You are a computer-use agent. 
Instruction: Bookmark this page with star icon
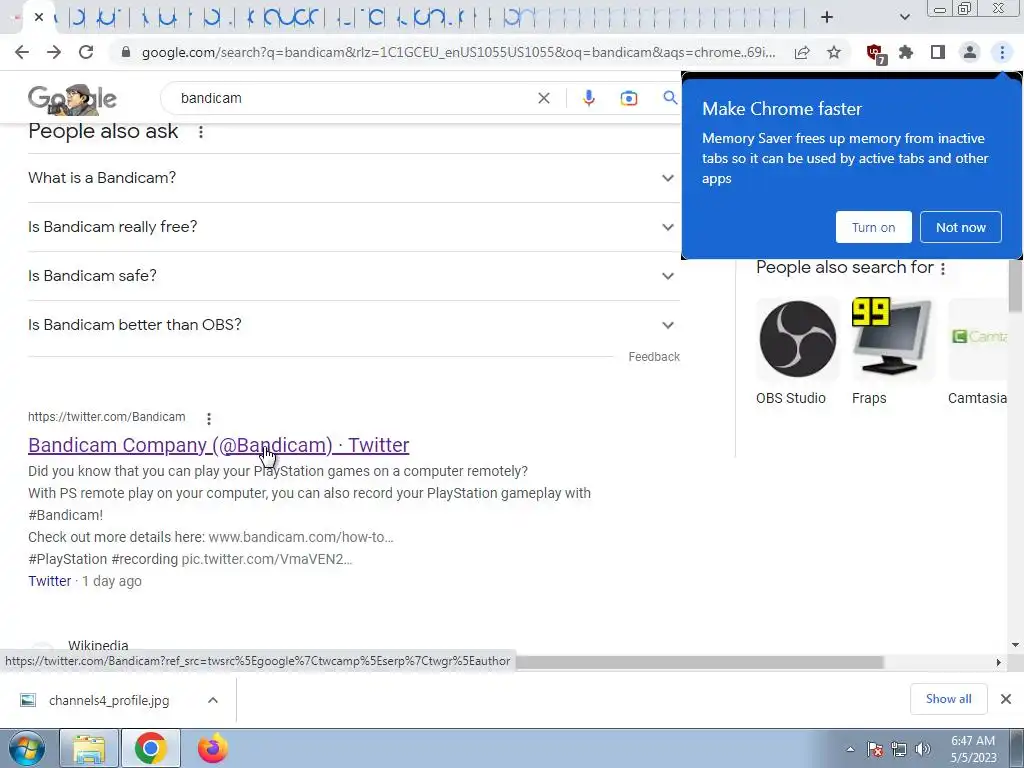834,52
